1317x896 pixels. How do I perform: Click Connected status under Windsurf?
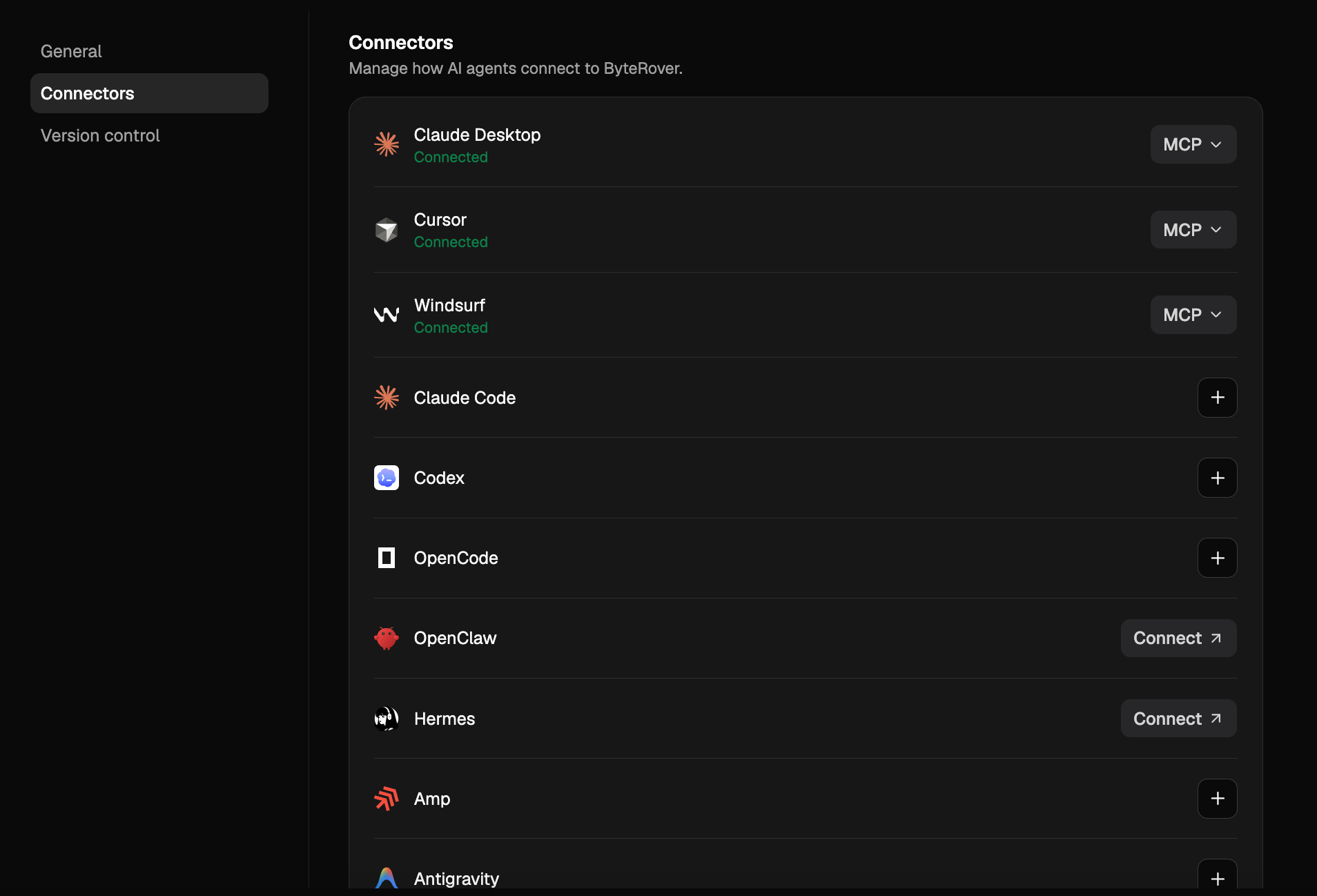[451, 328]
